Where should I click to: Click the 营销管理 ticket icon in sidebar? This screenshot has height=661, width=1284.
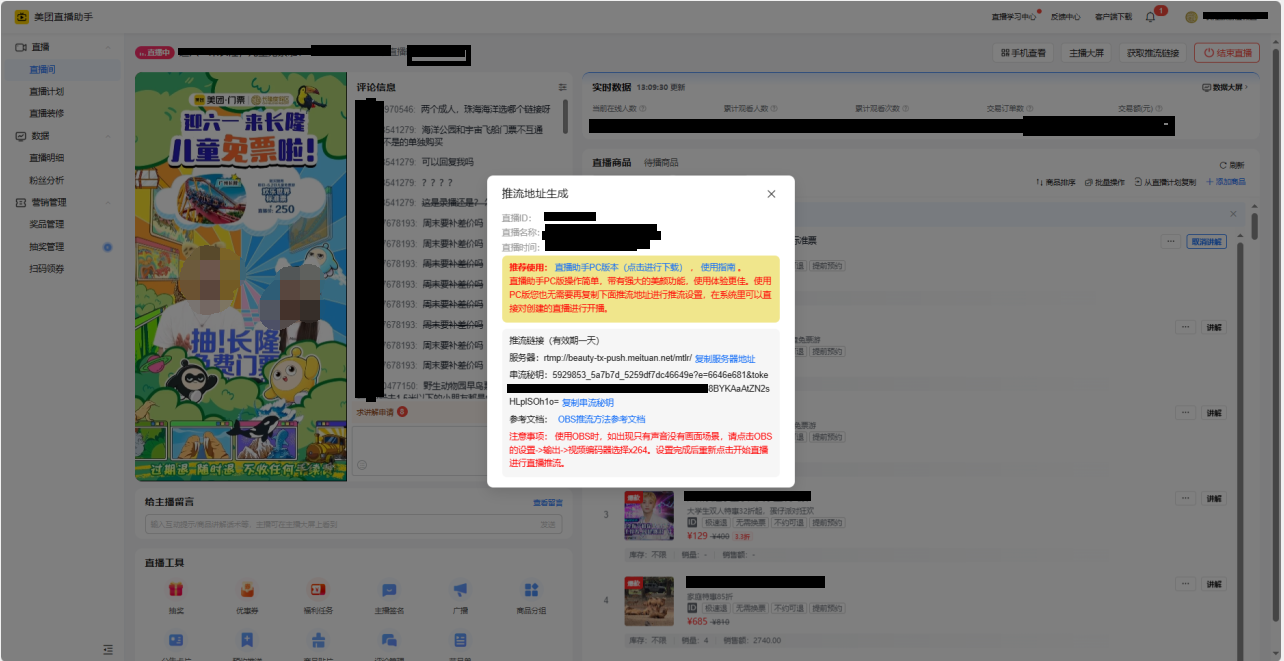pos(21,202)
